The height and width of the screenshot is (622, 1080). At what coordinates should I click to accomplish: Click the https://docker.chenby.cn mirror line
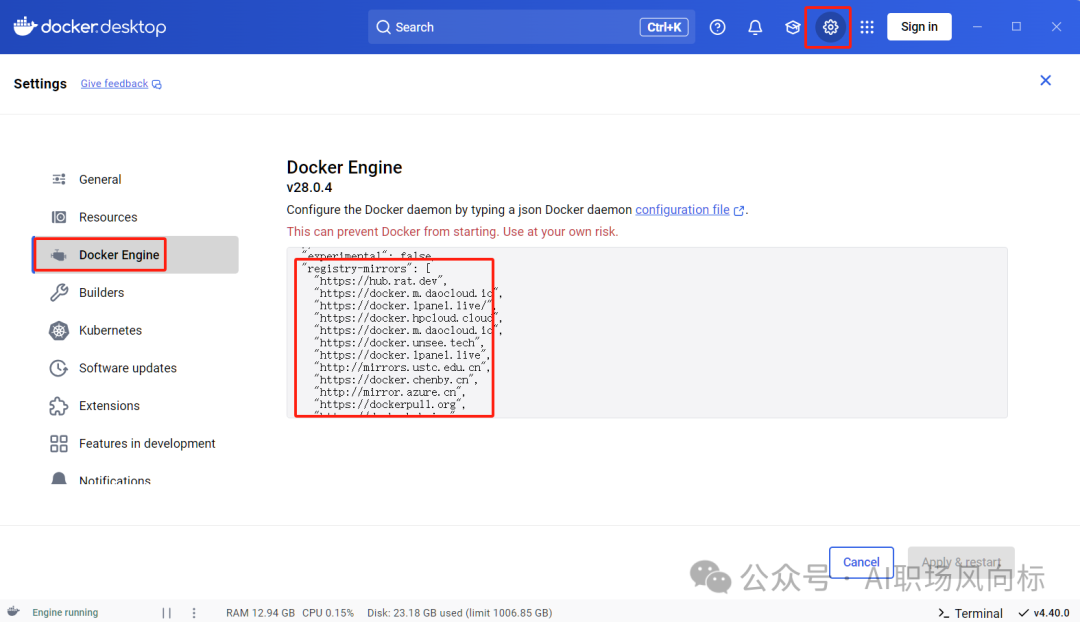coord(396,380)
